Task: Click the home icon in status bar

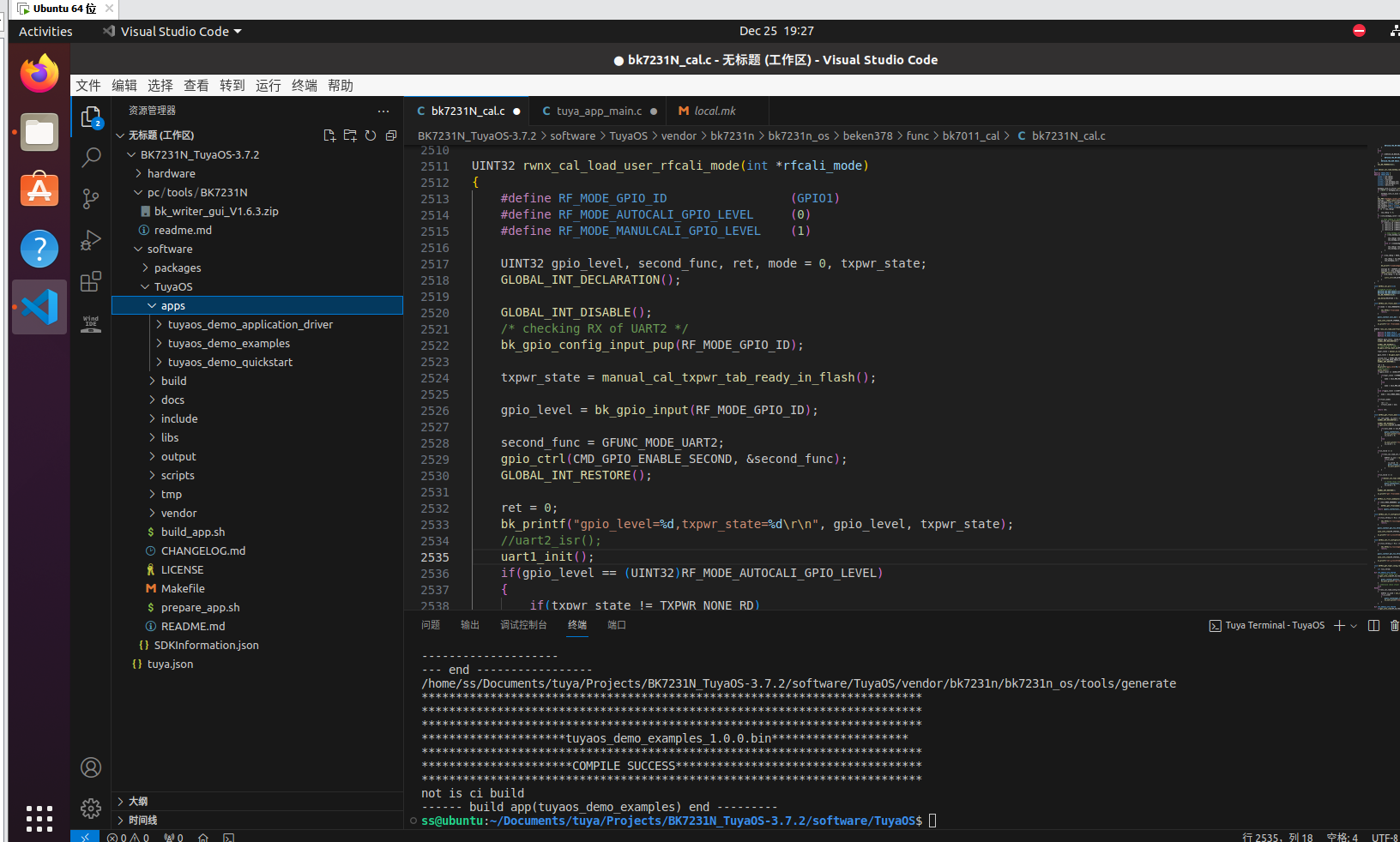Action: tap(203, 837)
